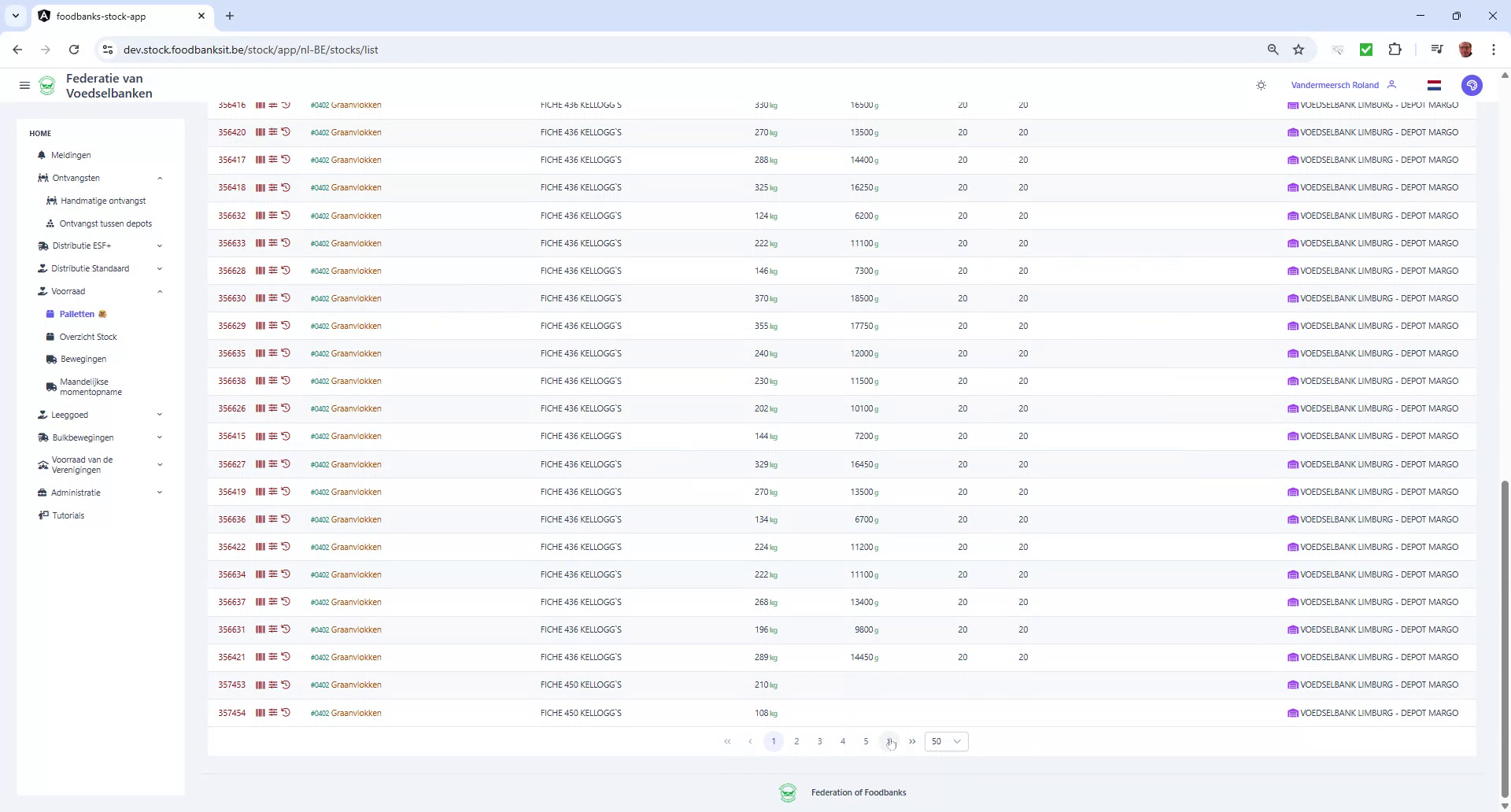Viewport: 1511px width, 812px height.
Task: Jump to page 5 in the pagination
Action: [866, 741]
